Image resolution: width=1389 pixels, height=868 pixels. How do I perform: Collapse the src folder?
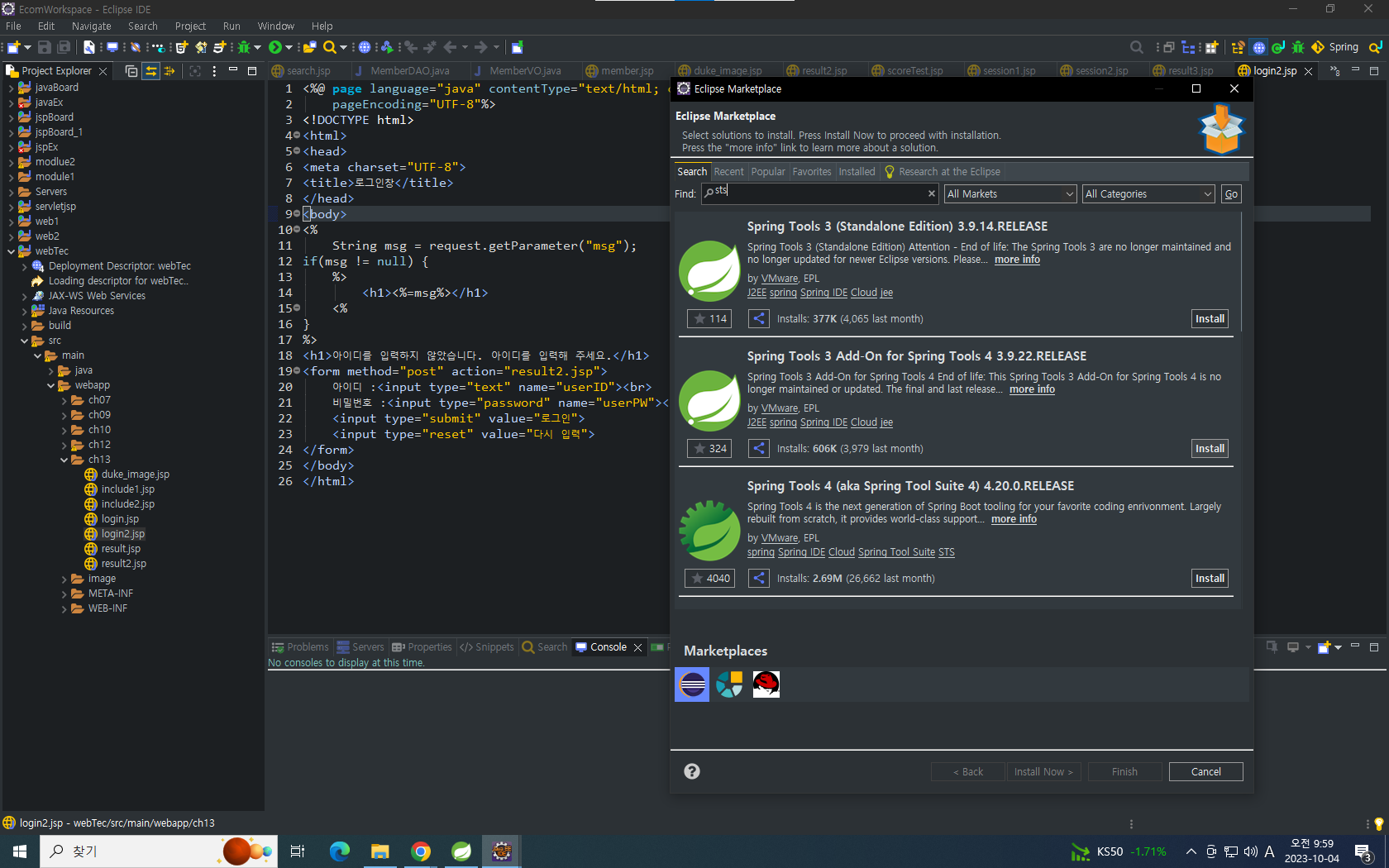24,341
